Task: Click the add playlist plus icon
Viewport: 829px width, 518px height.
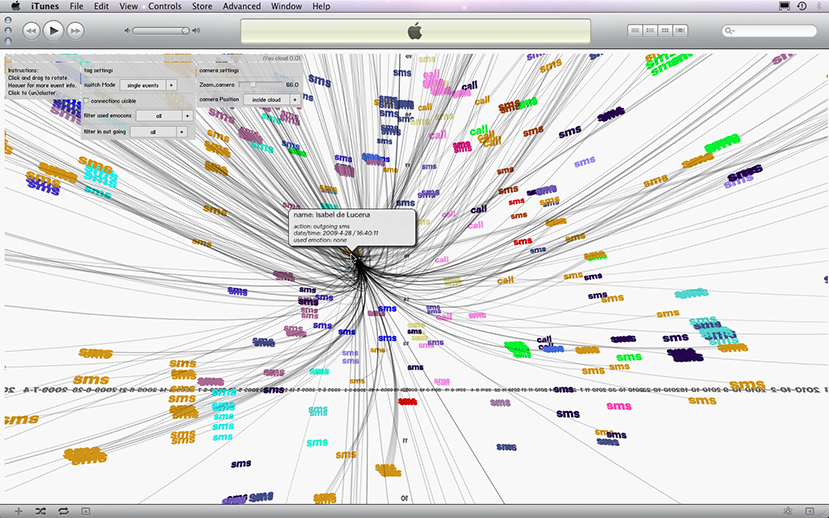Action: (18, 511)
